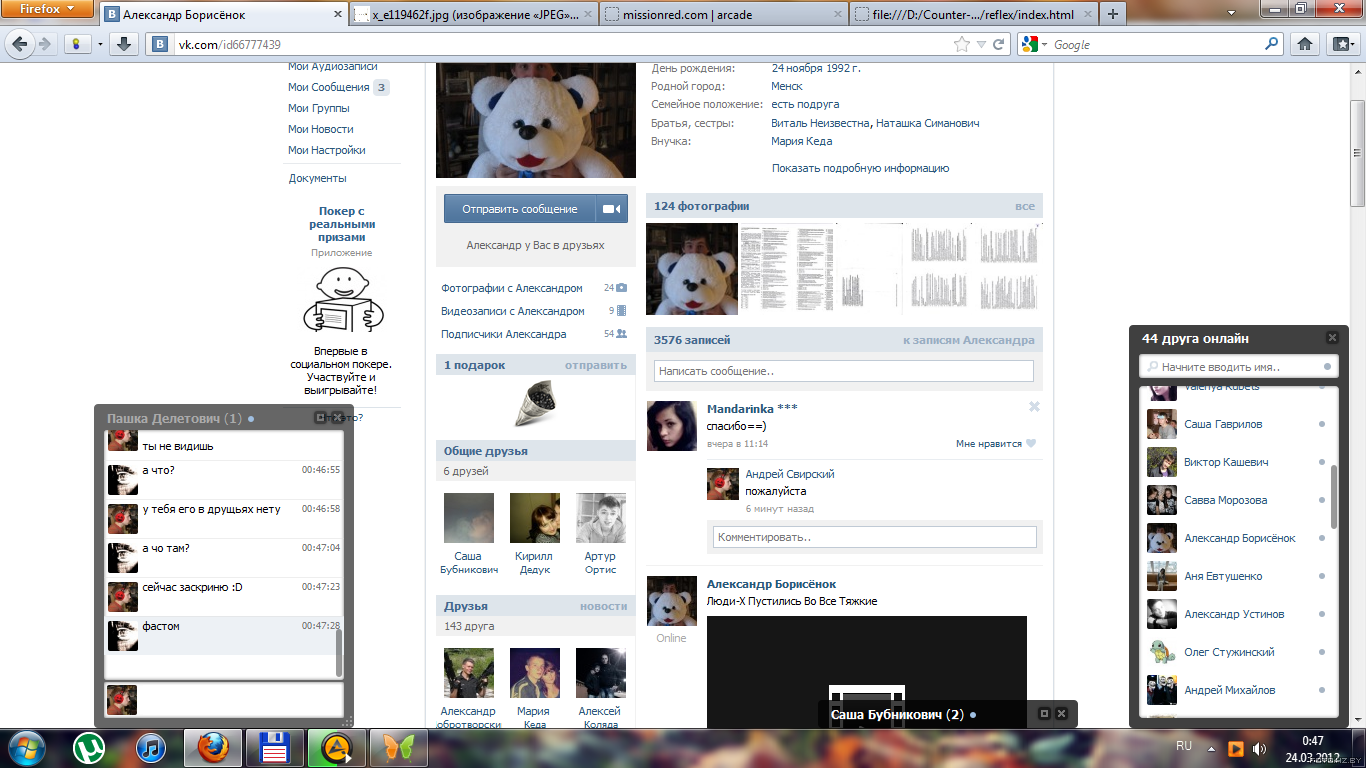Viewport: 1366px width, 768px height.
Task: Click the Мария Кеда granddaughter link
Action: 802,141
